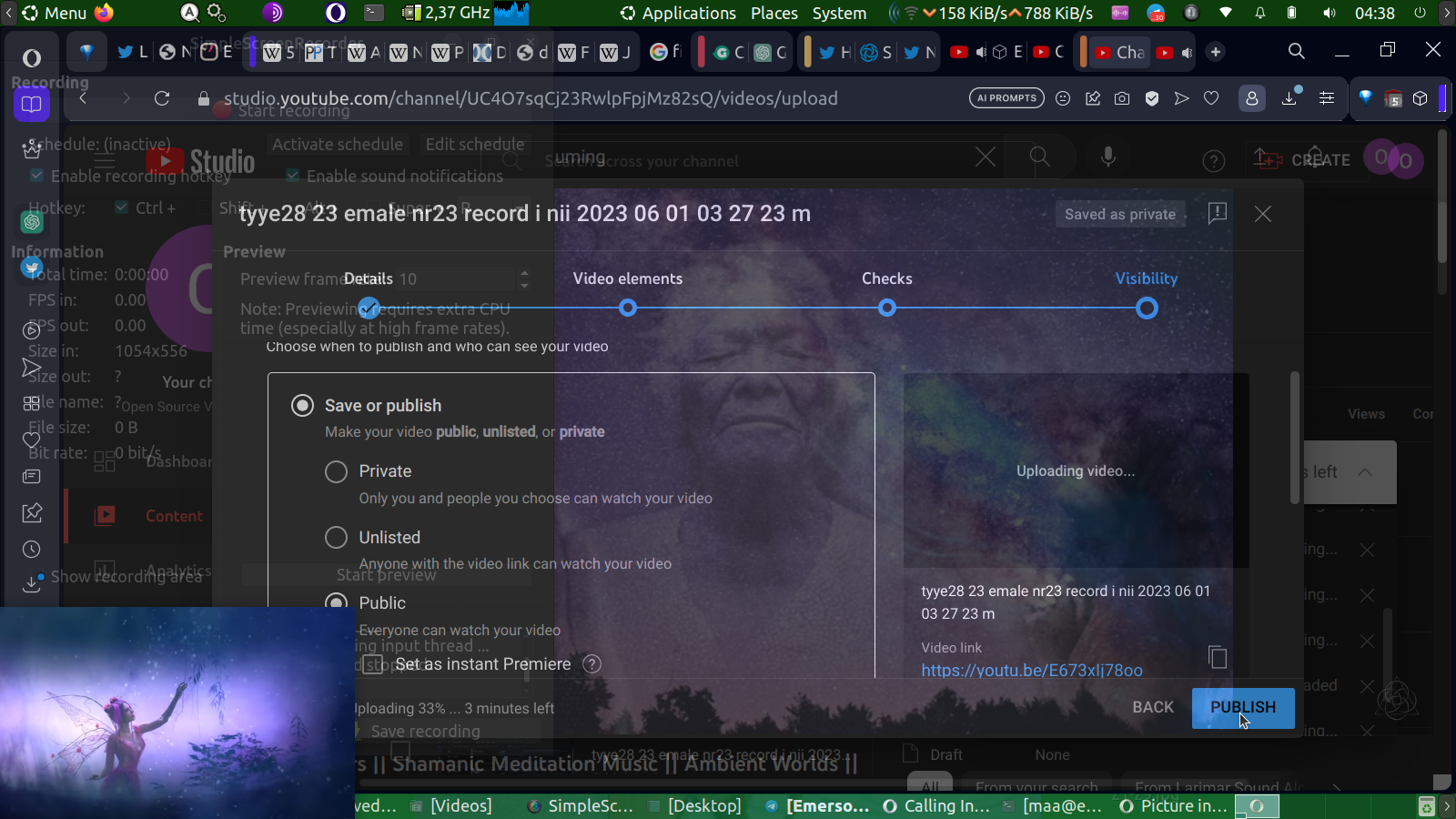Select Unlisted visibility radio button
The width and height of the screenshot is (1456, 819).
337,538
